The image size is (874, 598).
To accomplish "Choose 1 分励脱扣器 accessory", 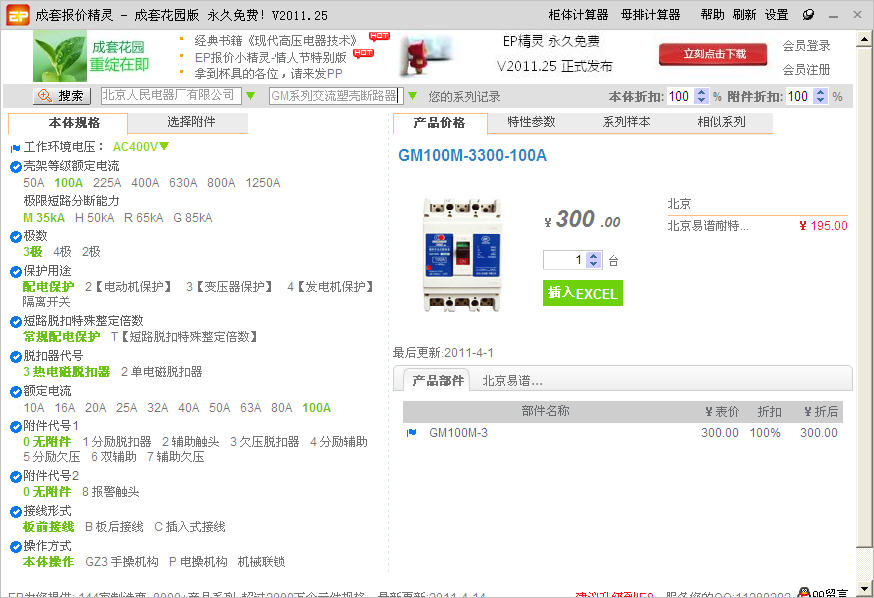I will click(x=117, y=442).
